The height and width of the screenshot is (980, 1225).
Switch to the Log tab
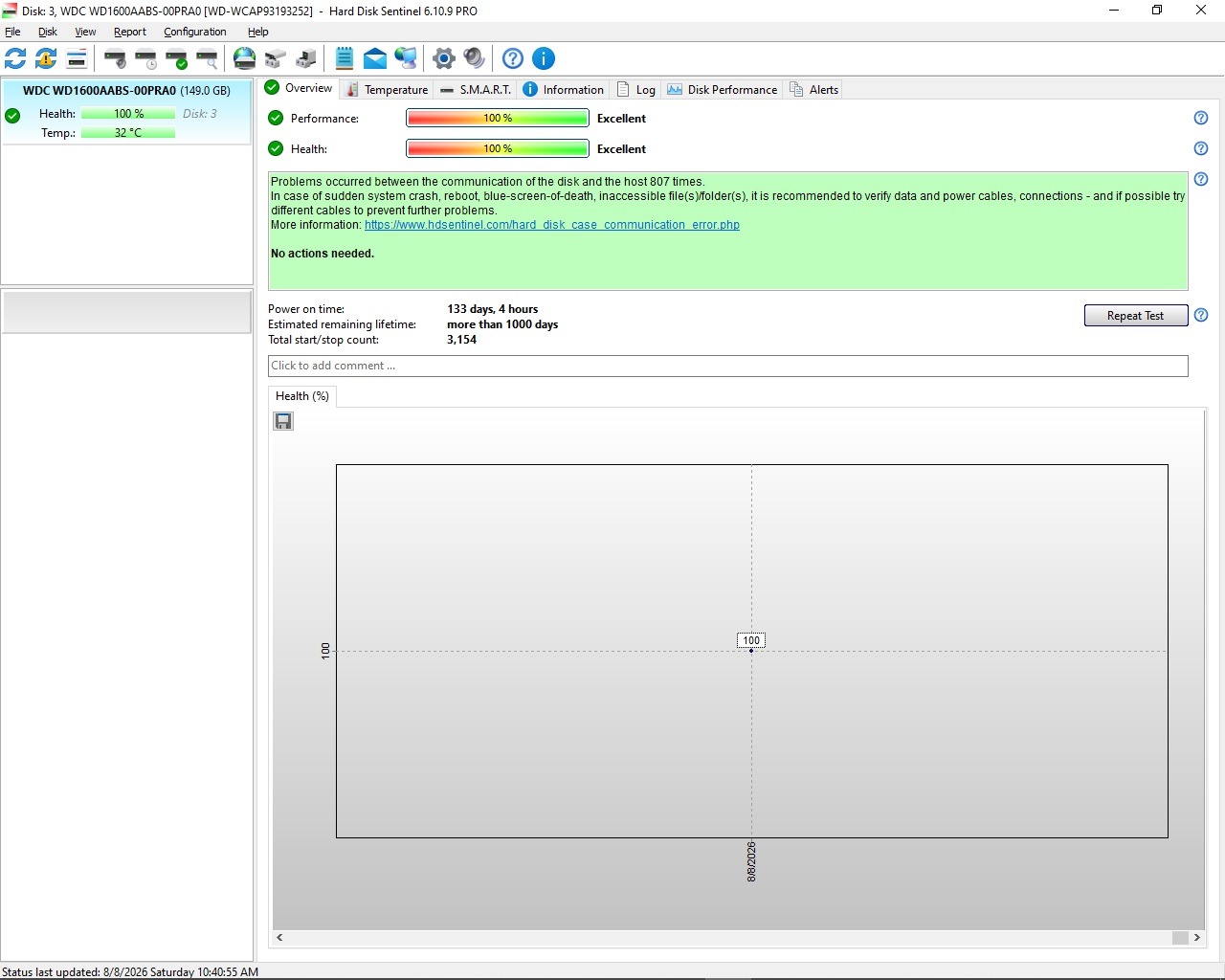pyautogui.click(x=636, y=90)
